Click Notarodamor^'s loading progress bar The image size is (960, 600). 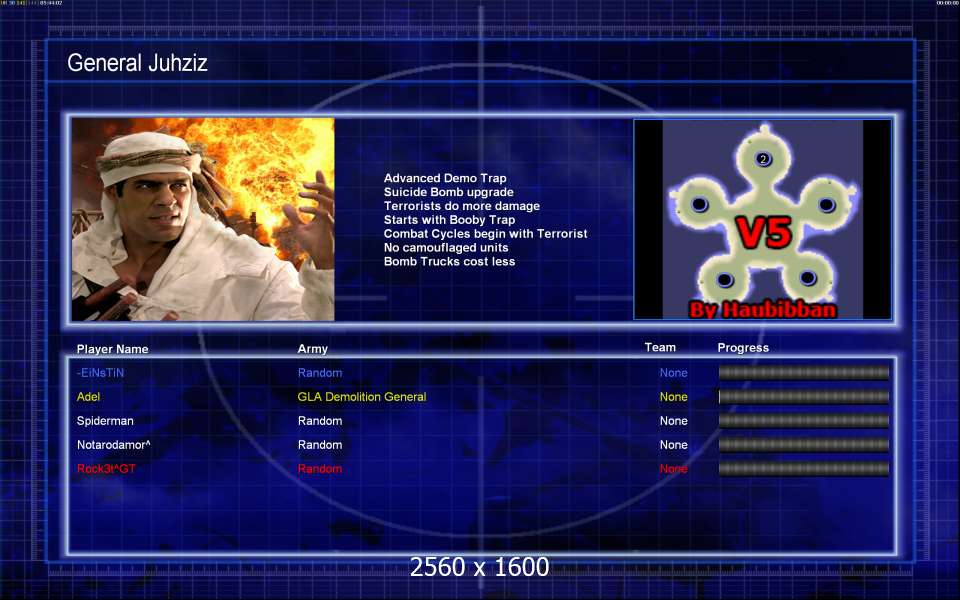coord(804,444)
